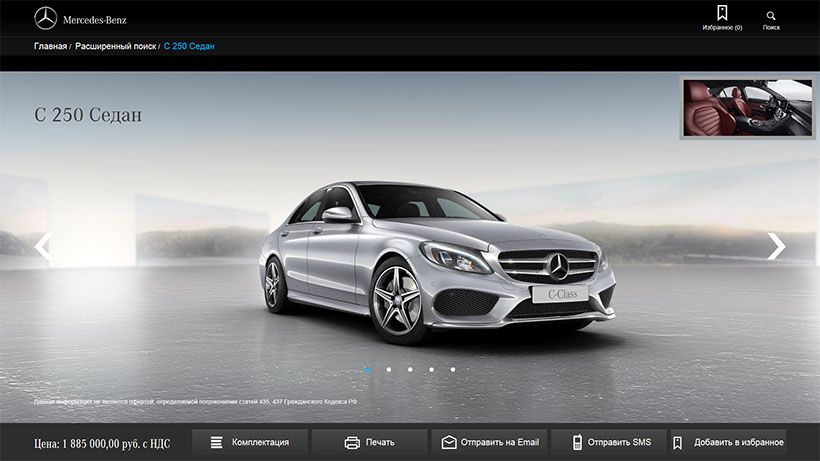This screenshot has height=461, width=820.
Task: Open the Поиск search magnifier icon
Action: click(771, 16)
